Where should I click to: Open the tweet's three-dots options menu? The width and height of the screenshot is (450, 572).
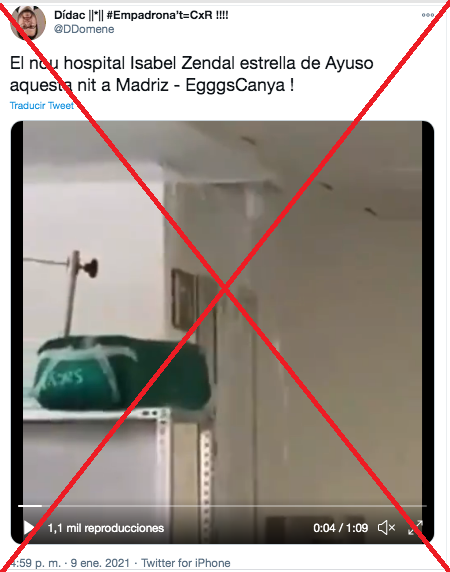(427, 15)
